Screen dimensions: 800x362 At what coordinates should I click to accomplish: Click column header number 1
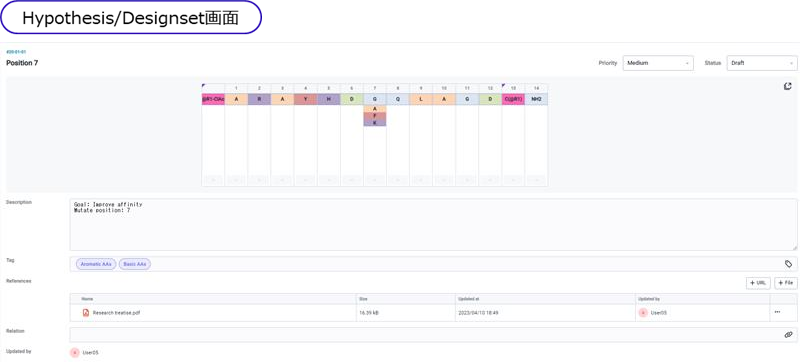coord(236,88)
